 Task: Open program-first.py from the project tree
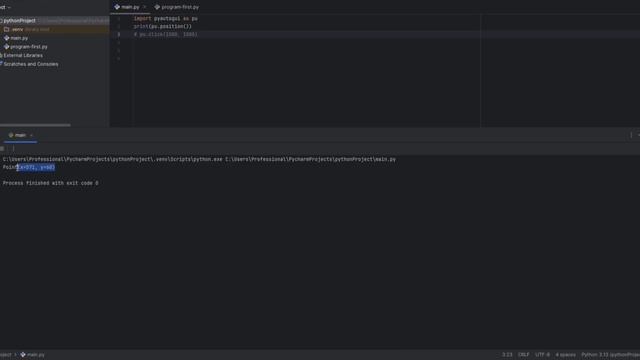(x=29, y=47)
